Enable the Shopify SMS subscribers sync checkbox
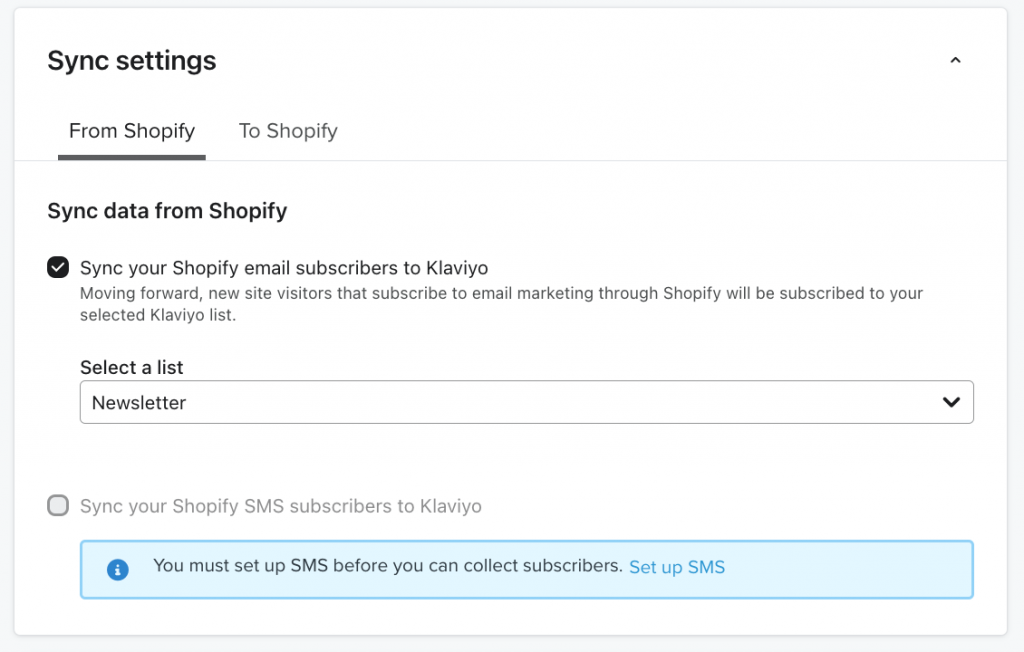The width and height of the screenshot is (1024, 652). [58, 505]
